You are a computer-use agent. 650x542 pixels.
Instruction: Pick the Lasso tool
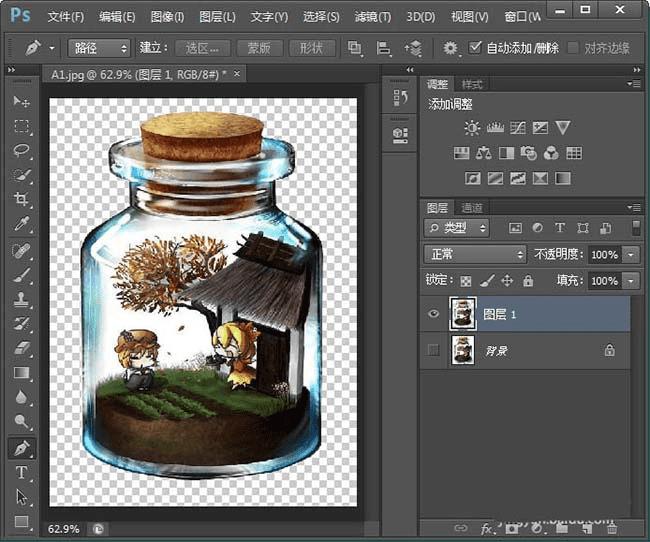[x=21, y=151]
